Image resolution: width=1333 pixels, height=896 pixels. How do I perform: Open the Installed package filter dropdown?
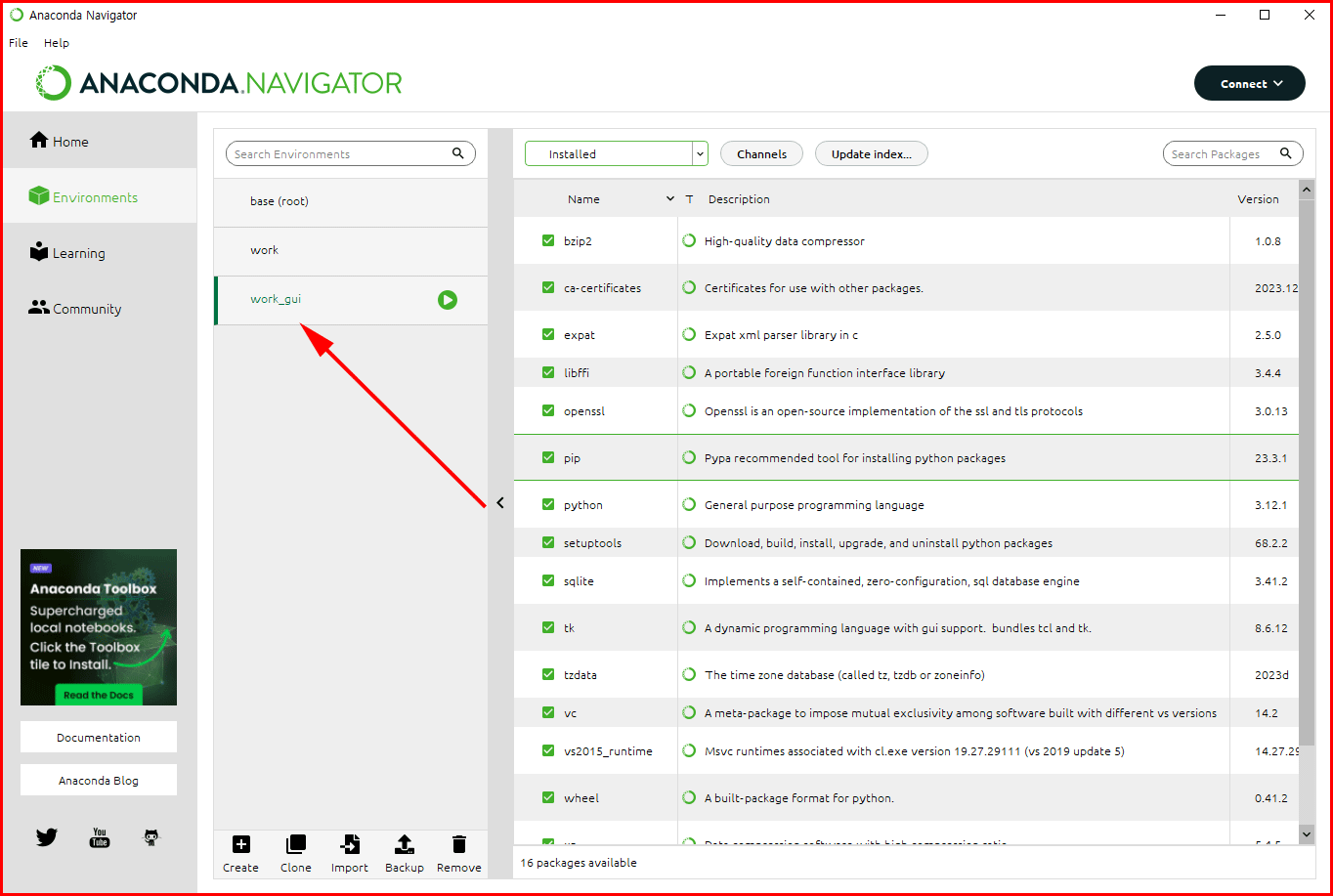pos(617,153)
